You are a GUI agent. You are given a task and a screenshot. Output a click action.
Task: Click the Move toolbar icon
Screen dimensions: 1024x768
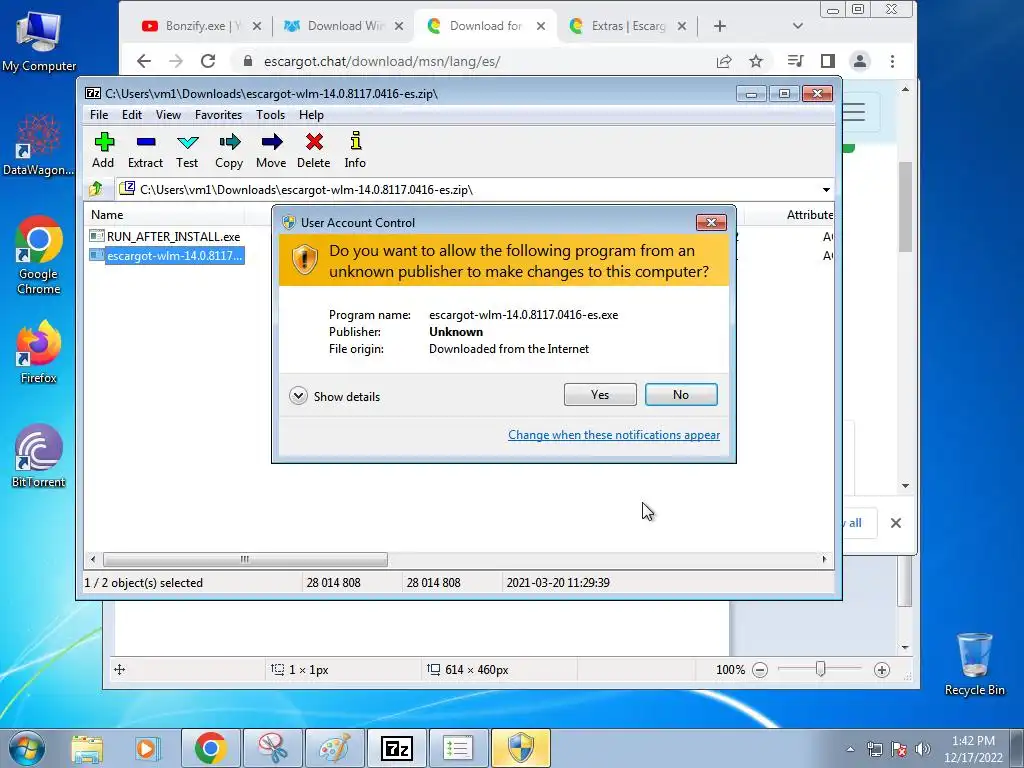tap(271, 150)
